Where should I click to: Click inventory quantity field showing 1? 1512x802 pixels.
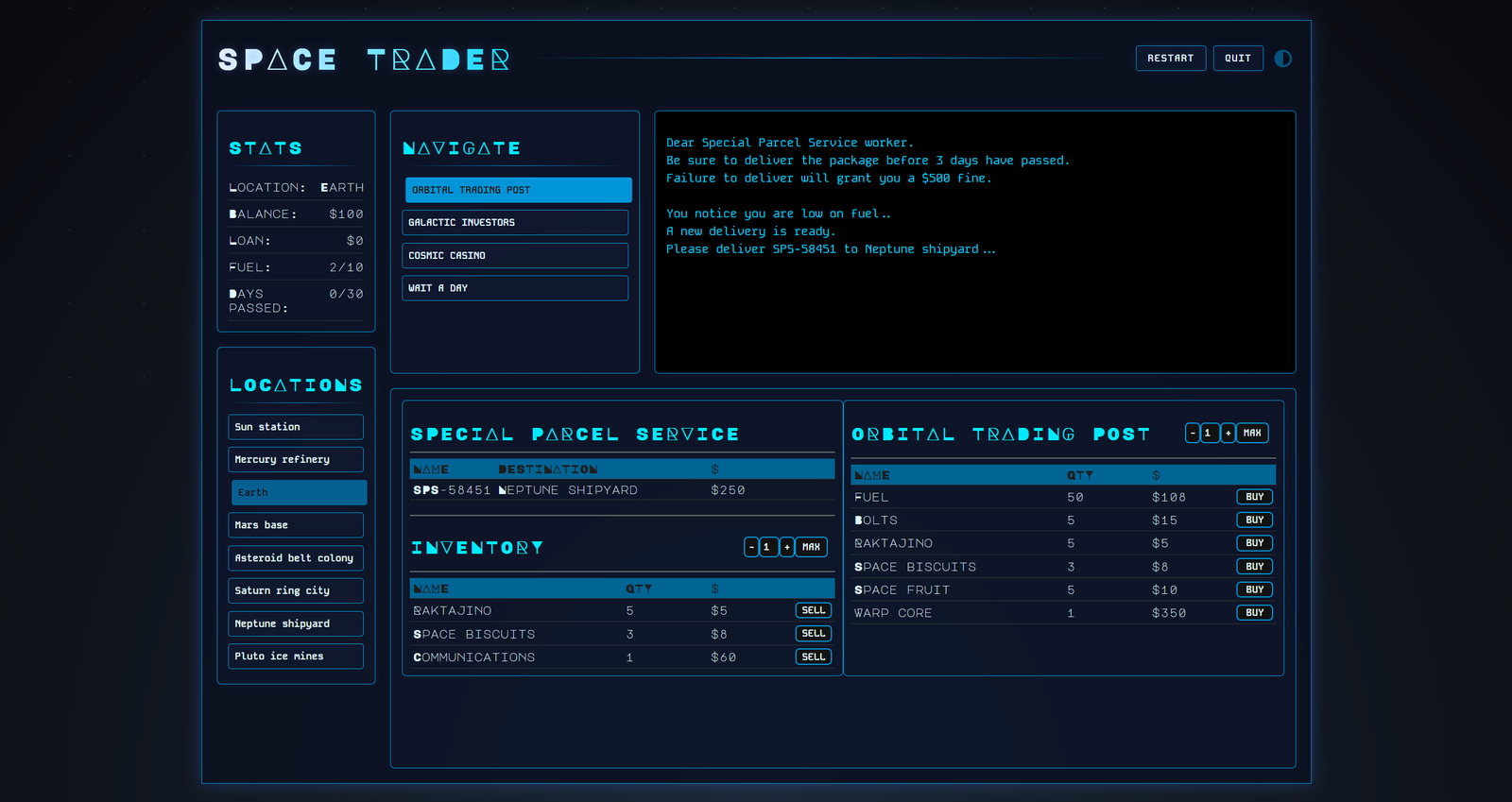click(x=769, y=547)
